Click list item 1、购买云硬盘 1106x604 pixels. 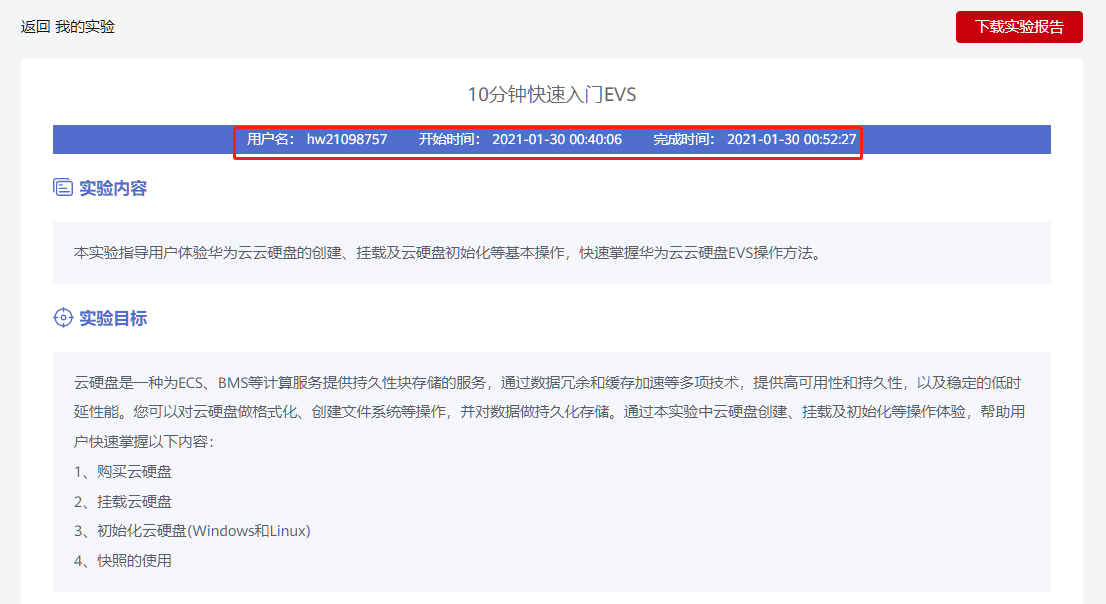click(123, 471)
